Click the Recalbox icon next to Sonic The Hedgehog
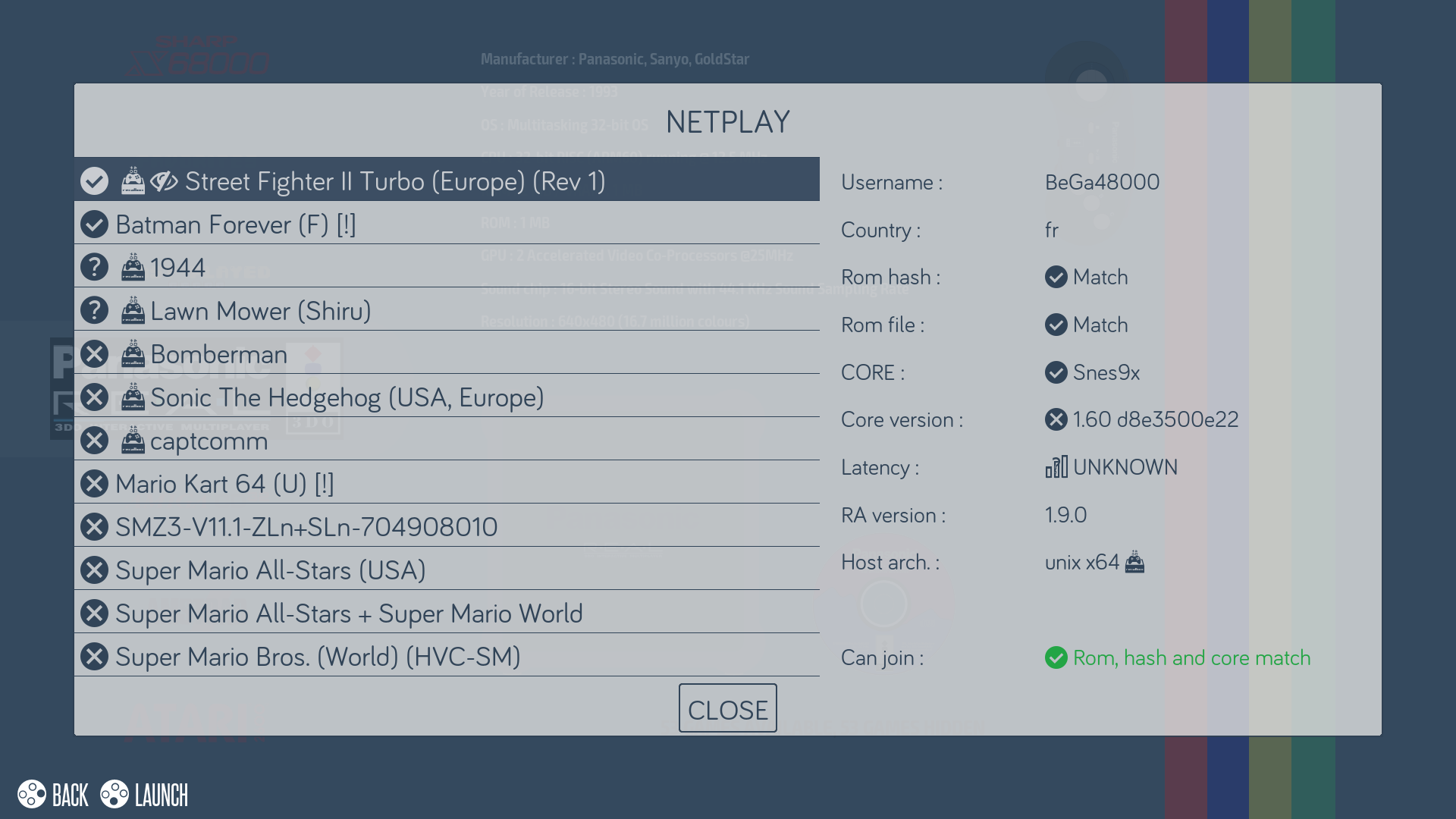The height and width of the screenshot is (819, 1456). [x=133, y=397]
